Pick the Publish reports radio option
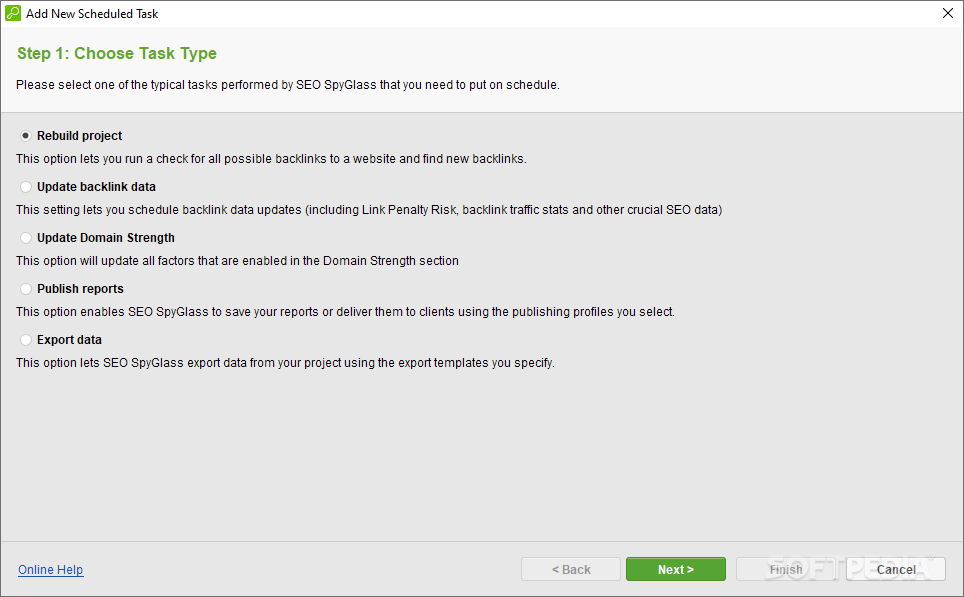The height and width of the screenshot is (597, 964). coord(26,289)
